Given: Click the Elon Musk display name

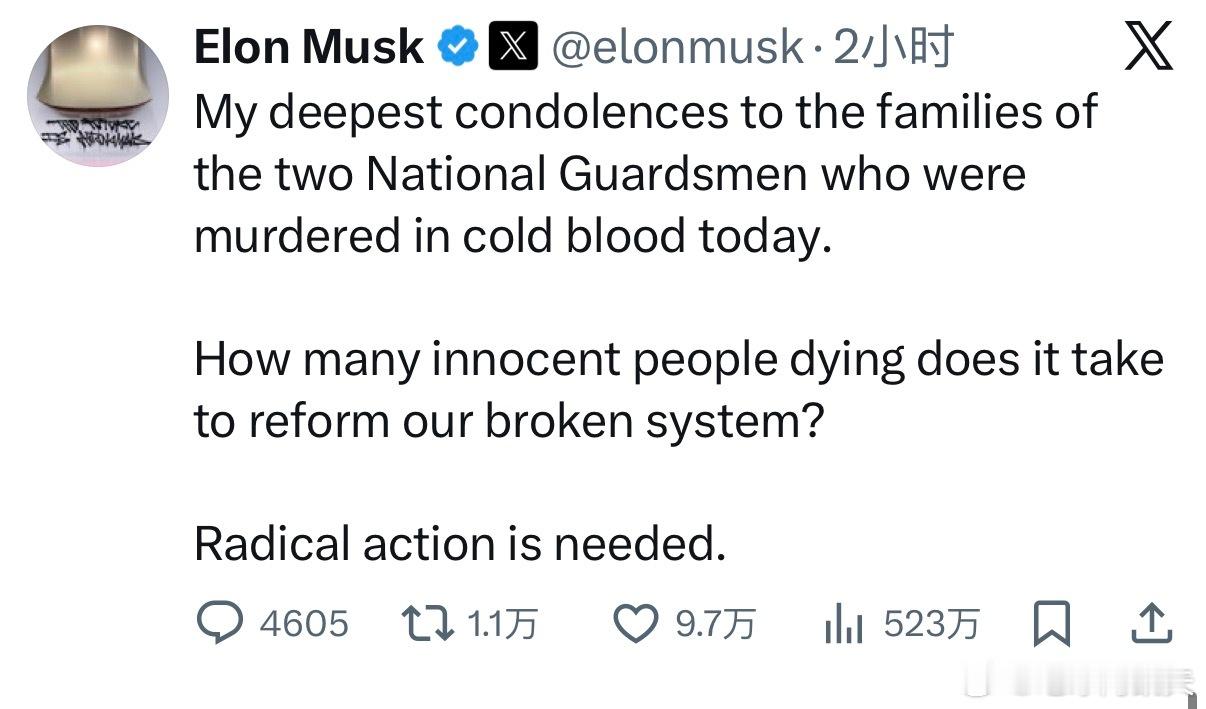Looking at the screenshot, I should tap(308, 47).
